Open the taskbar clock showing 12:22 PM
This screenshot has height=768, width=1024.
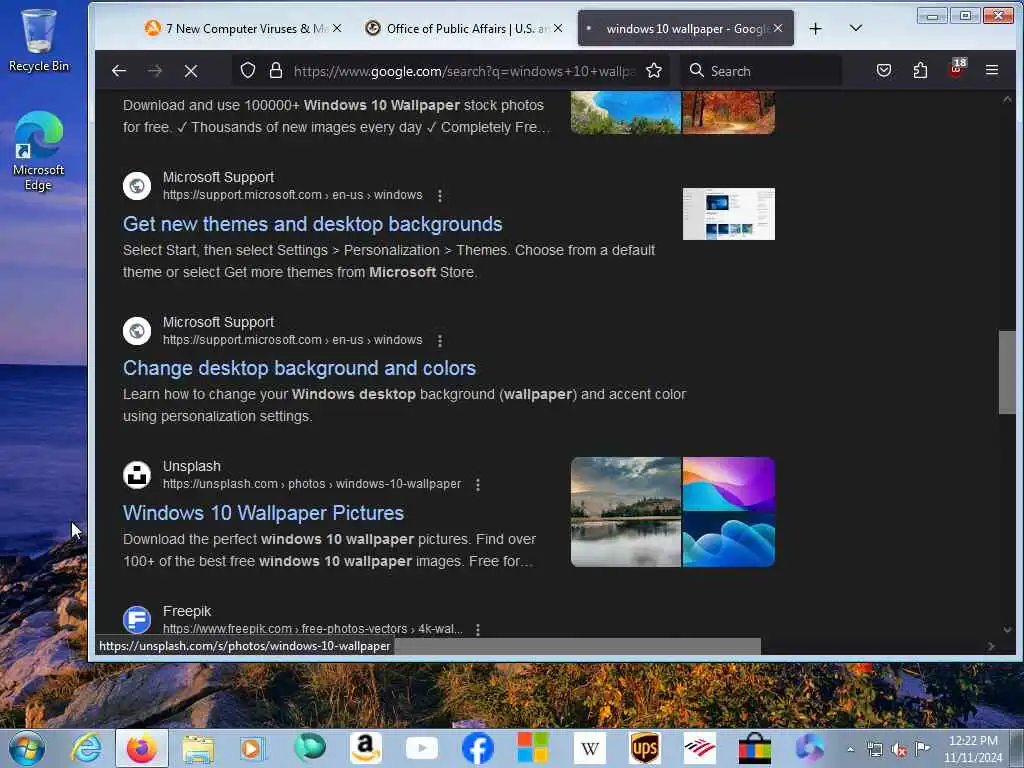(973, 749)
